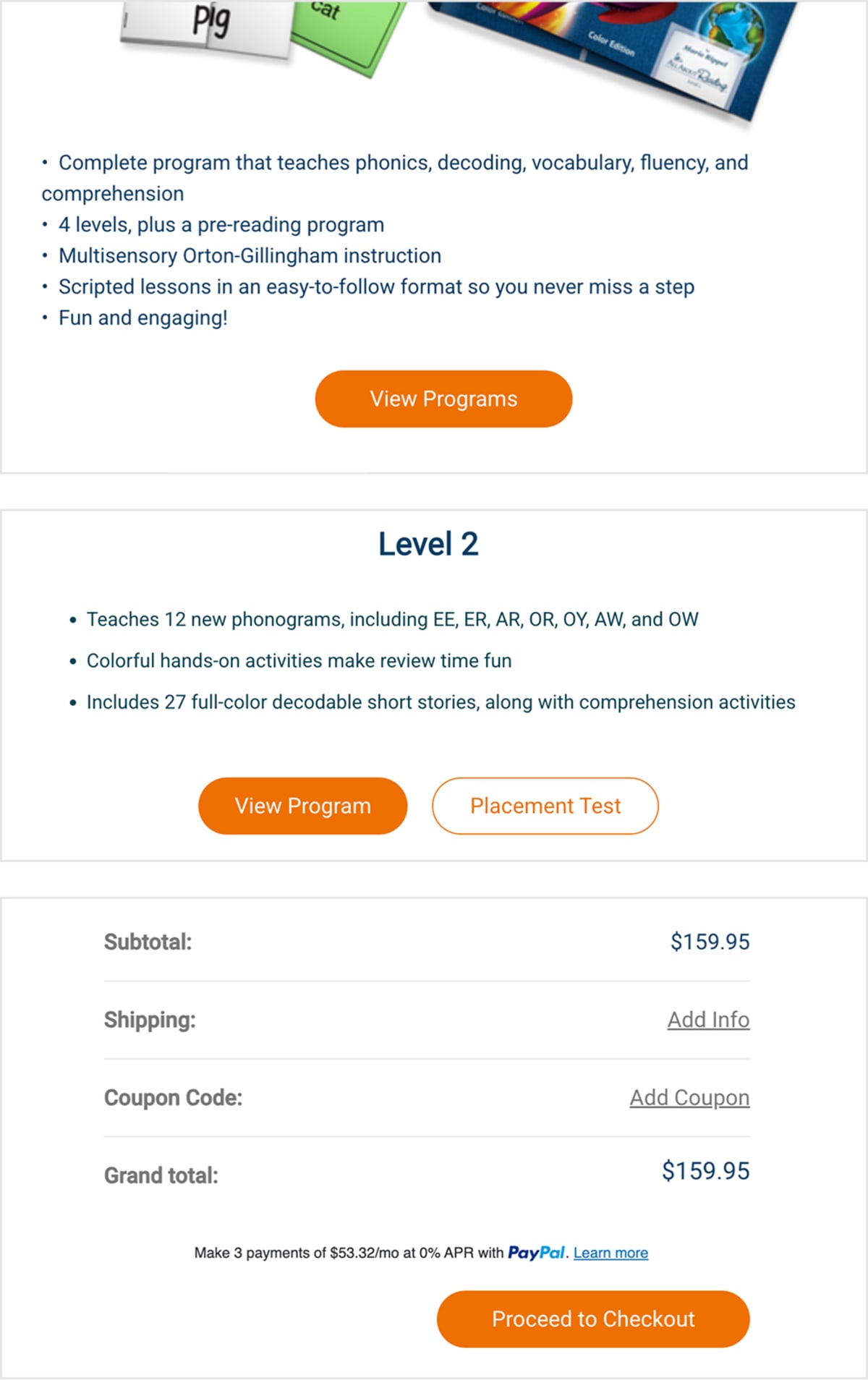This screenshot has height=1380, width=868.
Task: Select the Shipping row label
Action: click(x=149, y=1019)
